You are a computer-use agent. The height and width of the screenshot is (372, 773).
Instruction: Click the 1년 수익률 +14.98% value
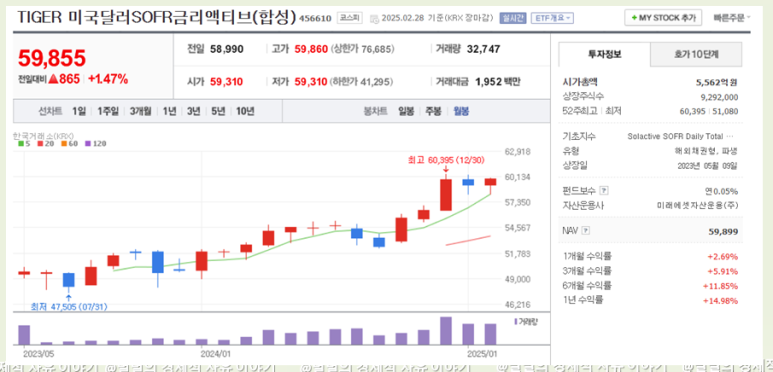coord(720,300)
